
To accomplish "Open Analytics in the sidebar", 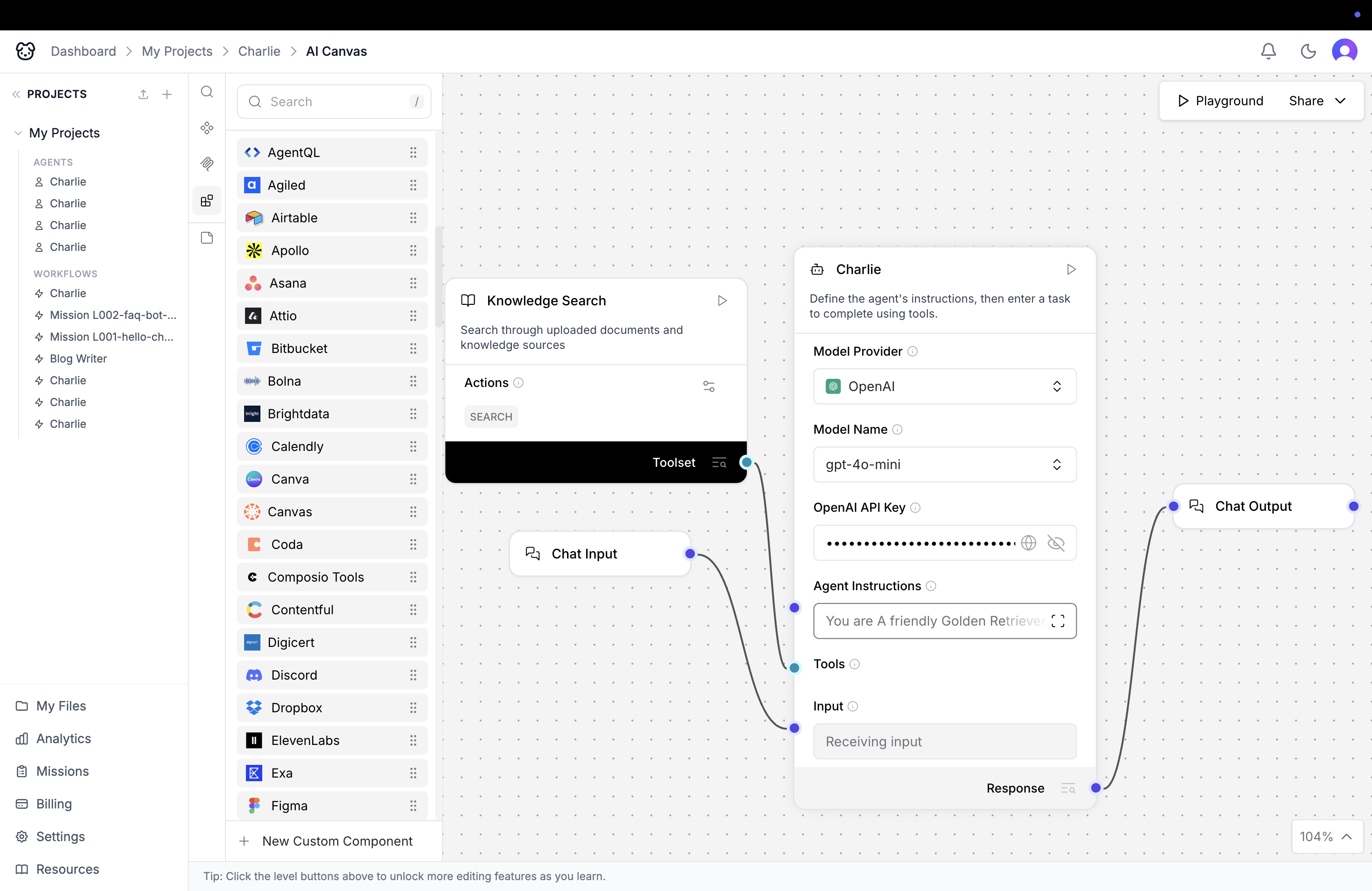I will pyautogui.click(x=64, y=738).
